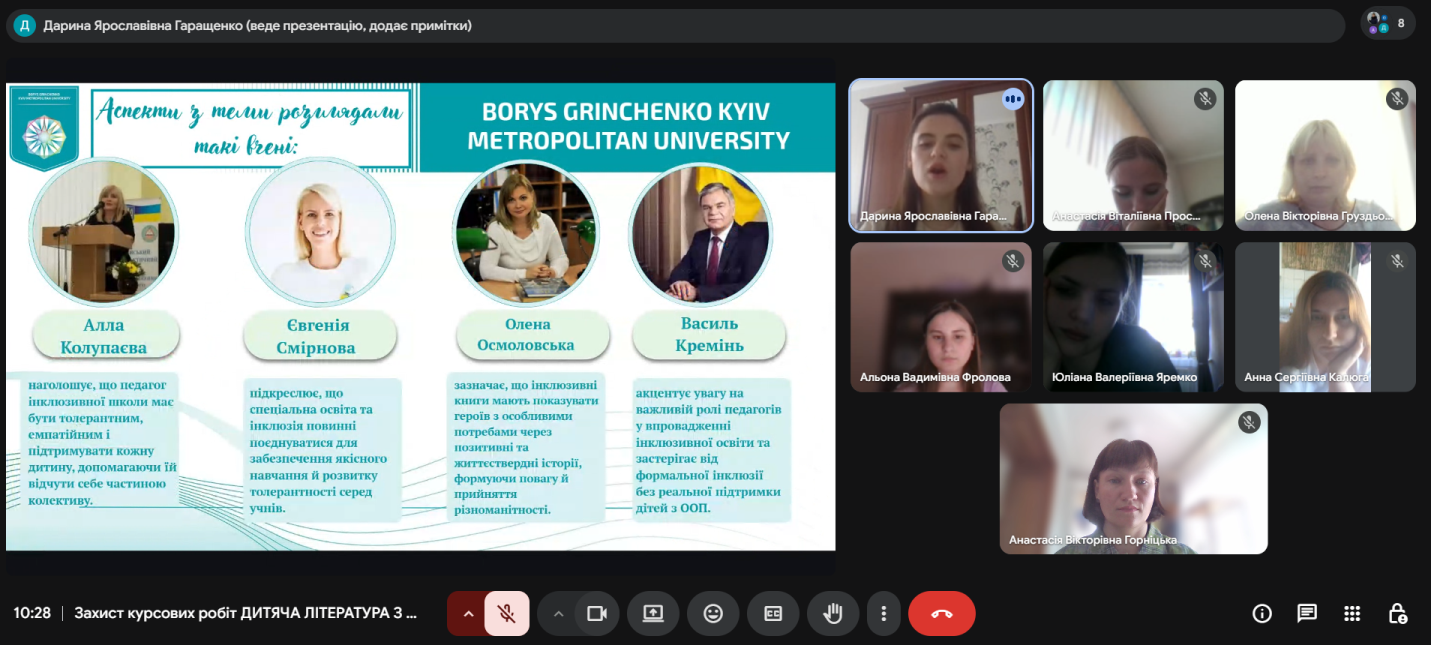This screenshot has width=1431, height=645.
Task: Click speaking indicator on Дарина's tile
Action: click(x=1013, y=99)
